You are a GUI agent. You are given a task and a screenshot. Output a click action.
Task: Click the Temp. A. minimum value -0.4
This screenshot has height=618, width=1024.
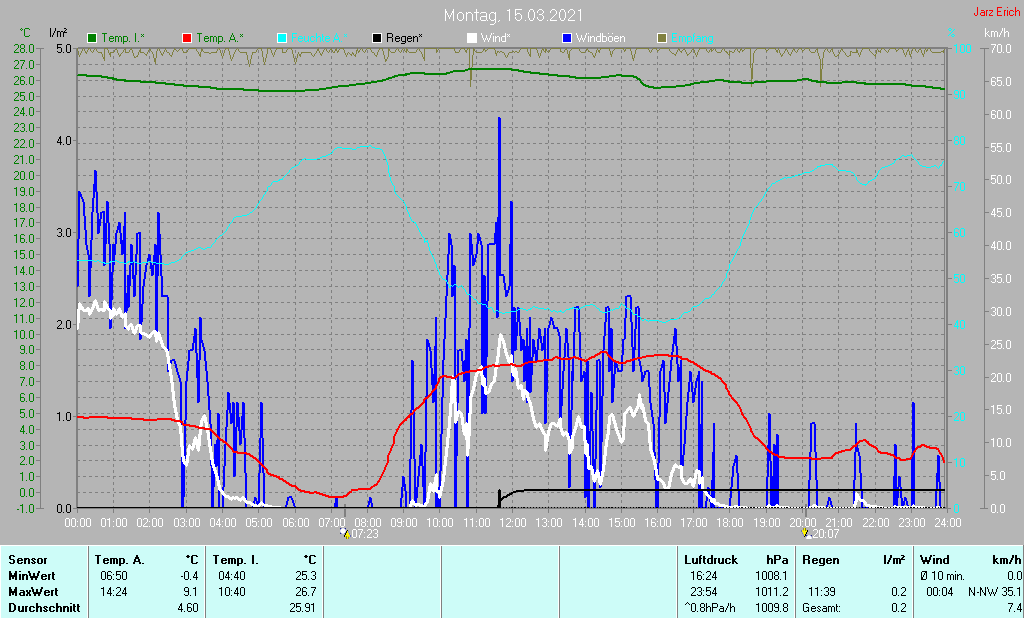click(x=189, y=576)
